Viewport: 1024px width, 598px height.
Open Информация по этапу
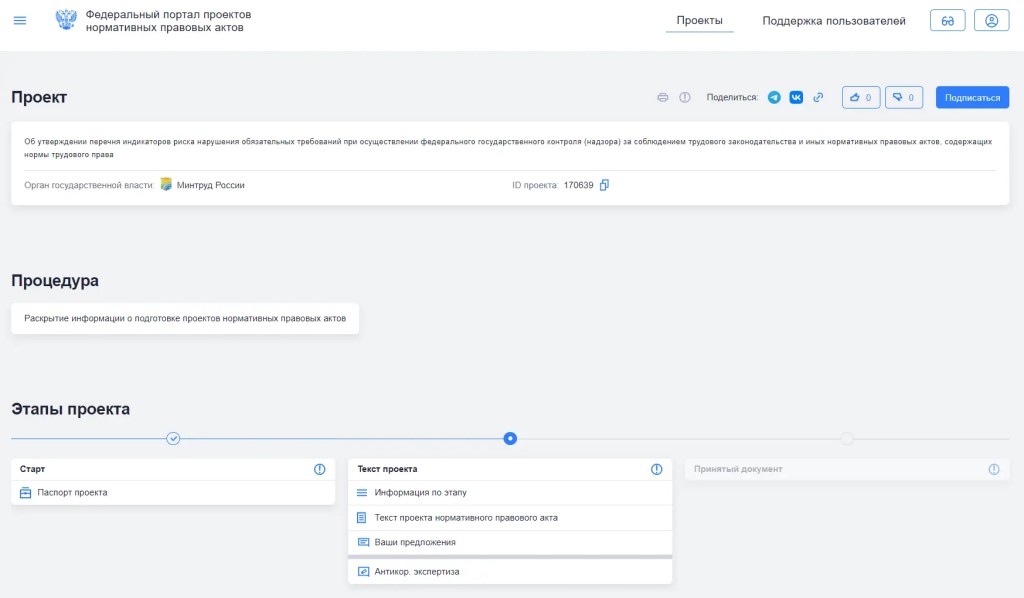point(510,493)
